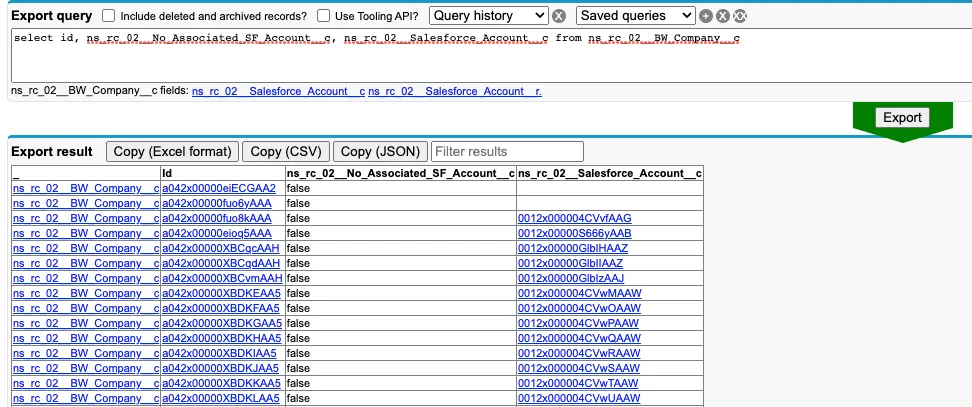Remove selected saved query via X icon
Image resolution: width=972 pixels, height=407 pixels.
(x=722, y=16)
